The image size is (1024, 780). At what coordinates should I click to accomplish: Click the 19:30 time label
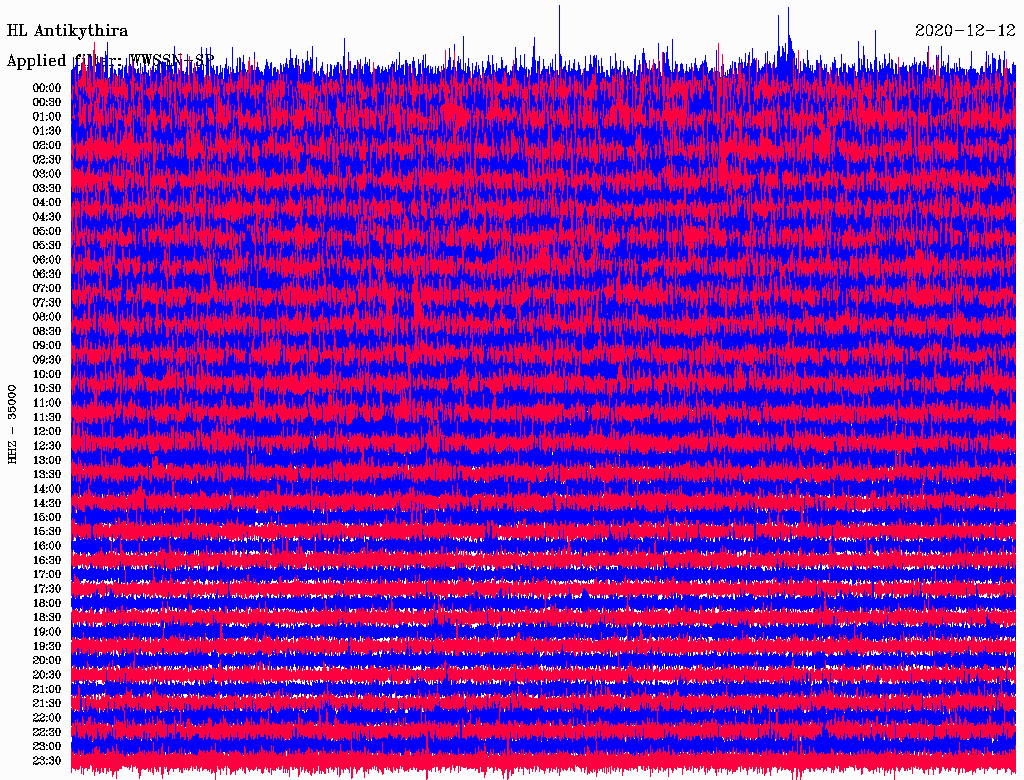tap(47, 647)
